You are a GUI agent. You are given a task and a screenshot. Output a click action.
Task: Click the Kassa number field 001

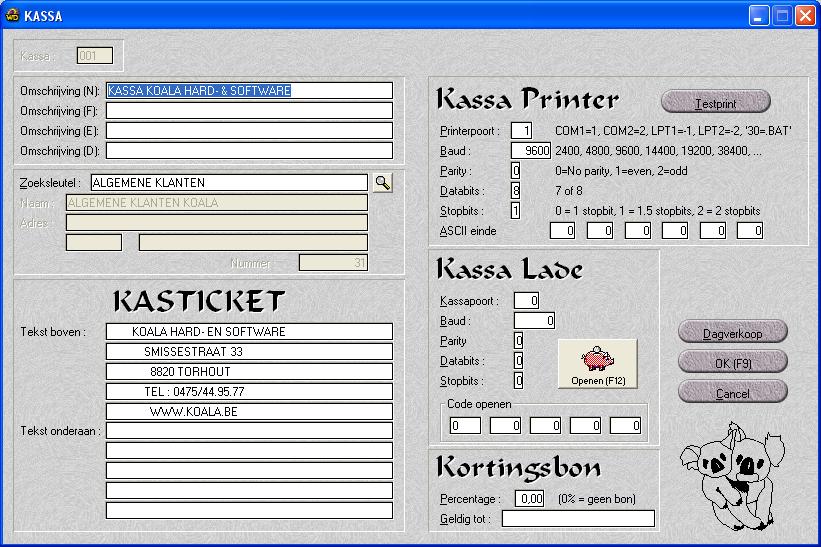(95, 56)
